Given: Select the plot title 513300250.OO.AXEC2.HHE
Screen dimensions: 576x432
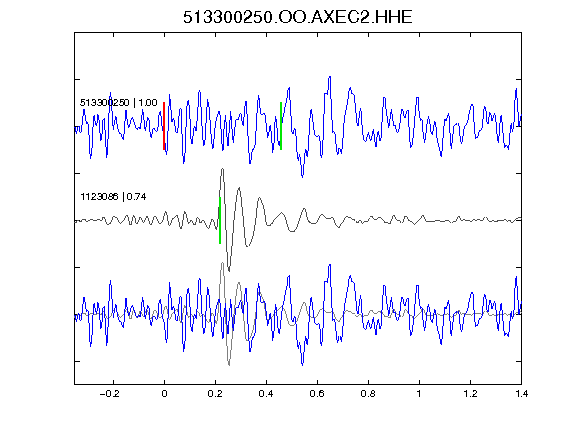Looking at the screenshot, I should point(298,17).
